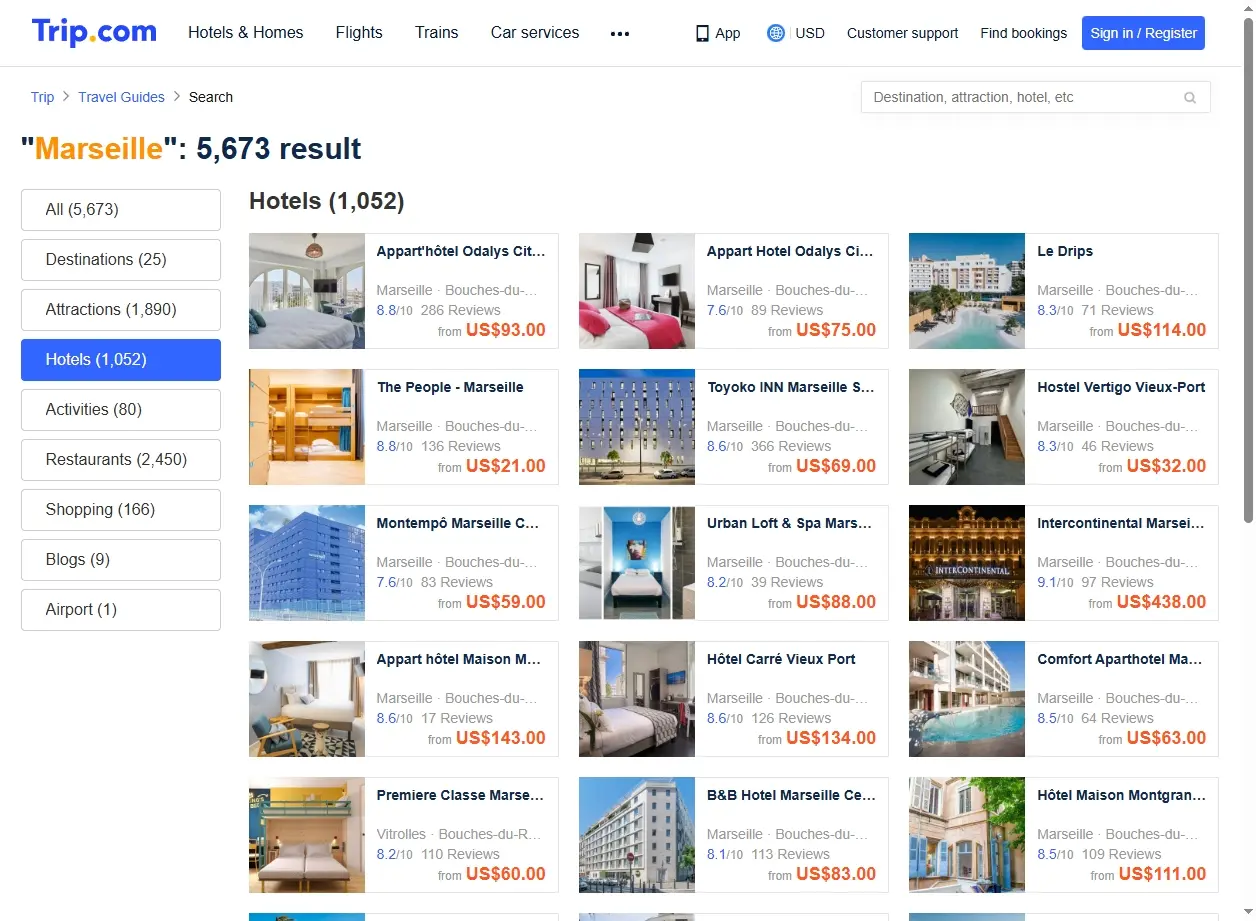The image size is (1256, 921).
Task: Click Trip breadcrumb link
Action: (x=42, y=97)
